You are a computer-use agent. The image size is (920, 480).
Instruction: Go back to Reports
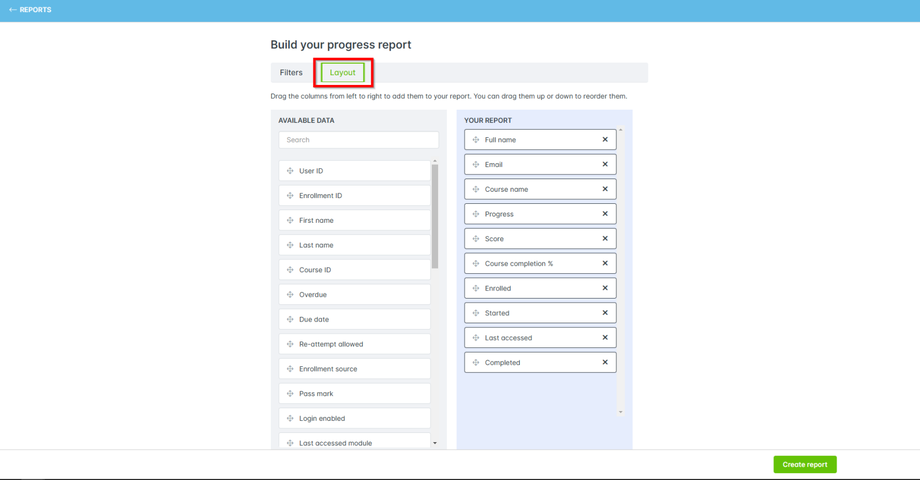[x=30, y=10]
